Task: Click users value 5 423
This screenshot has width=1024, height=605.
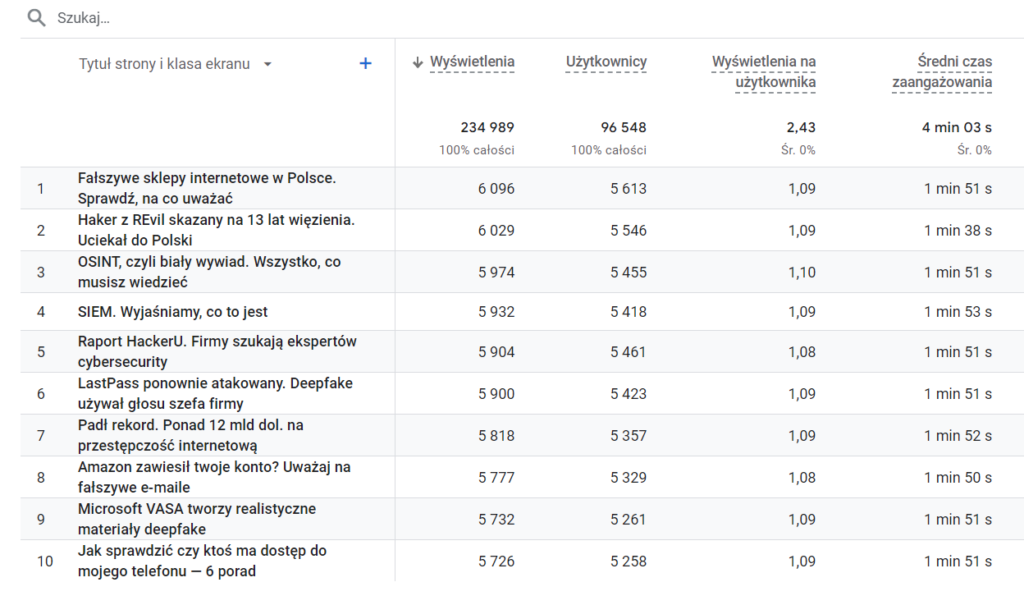Action: (628, 394)
